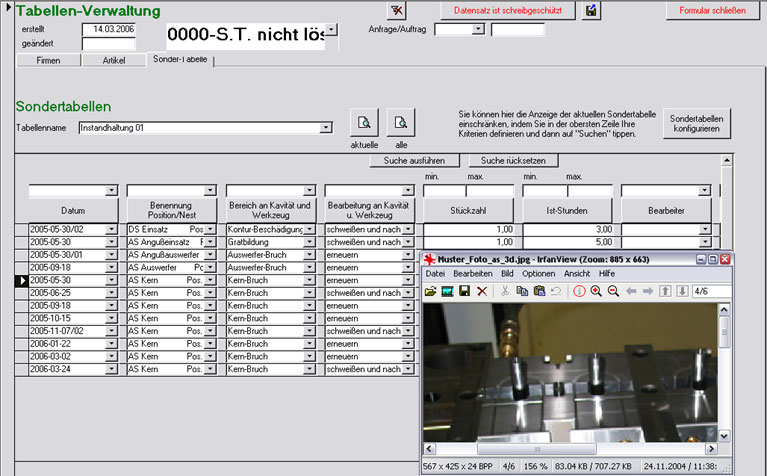Screen dimensions: 767x476
Task: Click Datensatz ist schreibgeschützt button
Action: [x=508, y=10]
